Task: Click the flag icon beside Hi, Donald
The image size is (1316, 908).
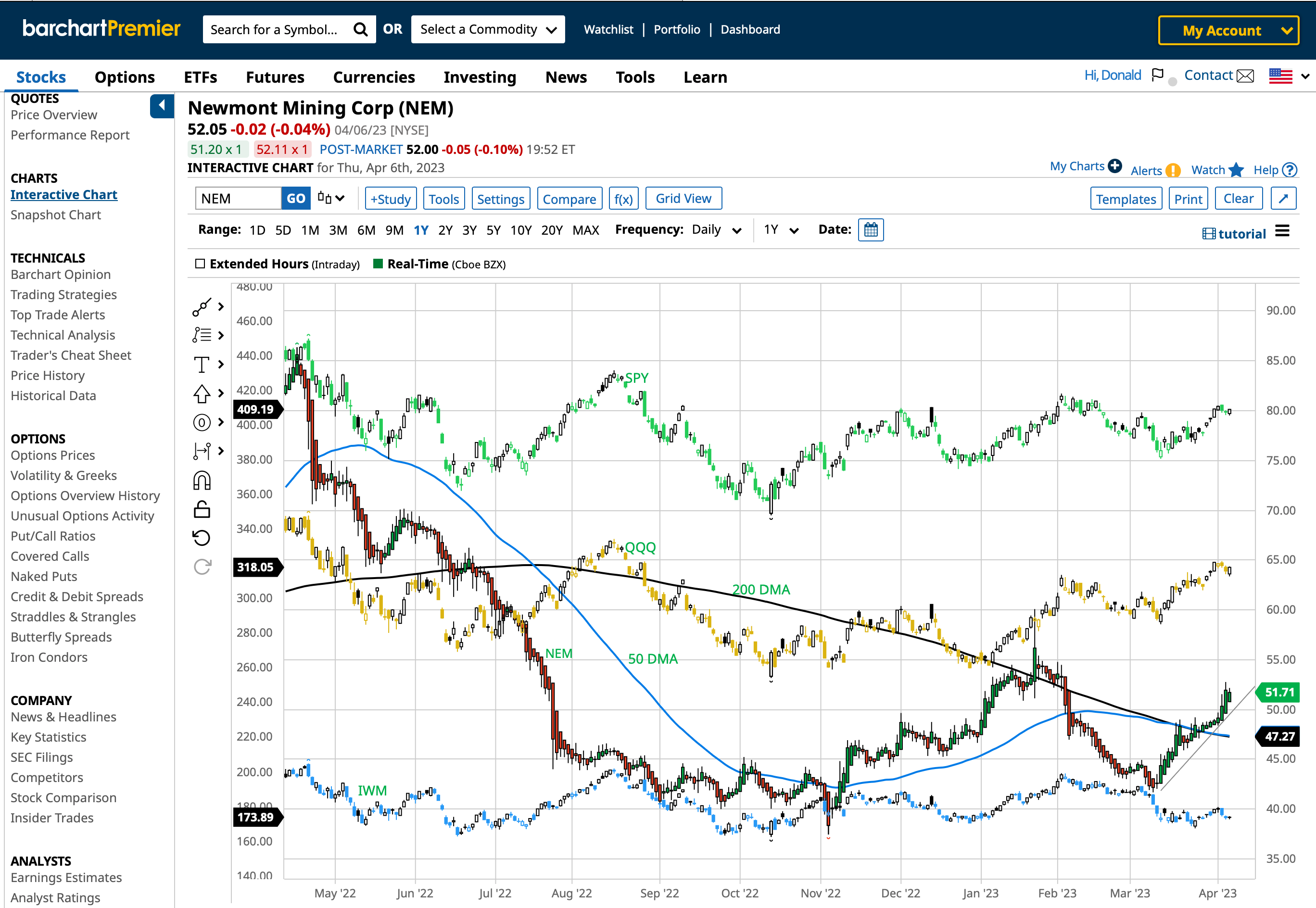Action: pyautogui.click(x=1157, y=75)
